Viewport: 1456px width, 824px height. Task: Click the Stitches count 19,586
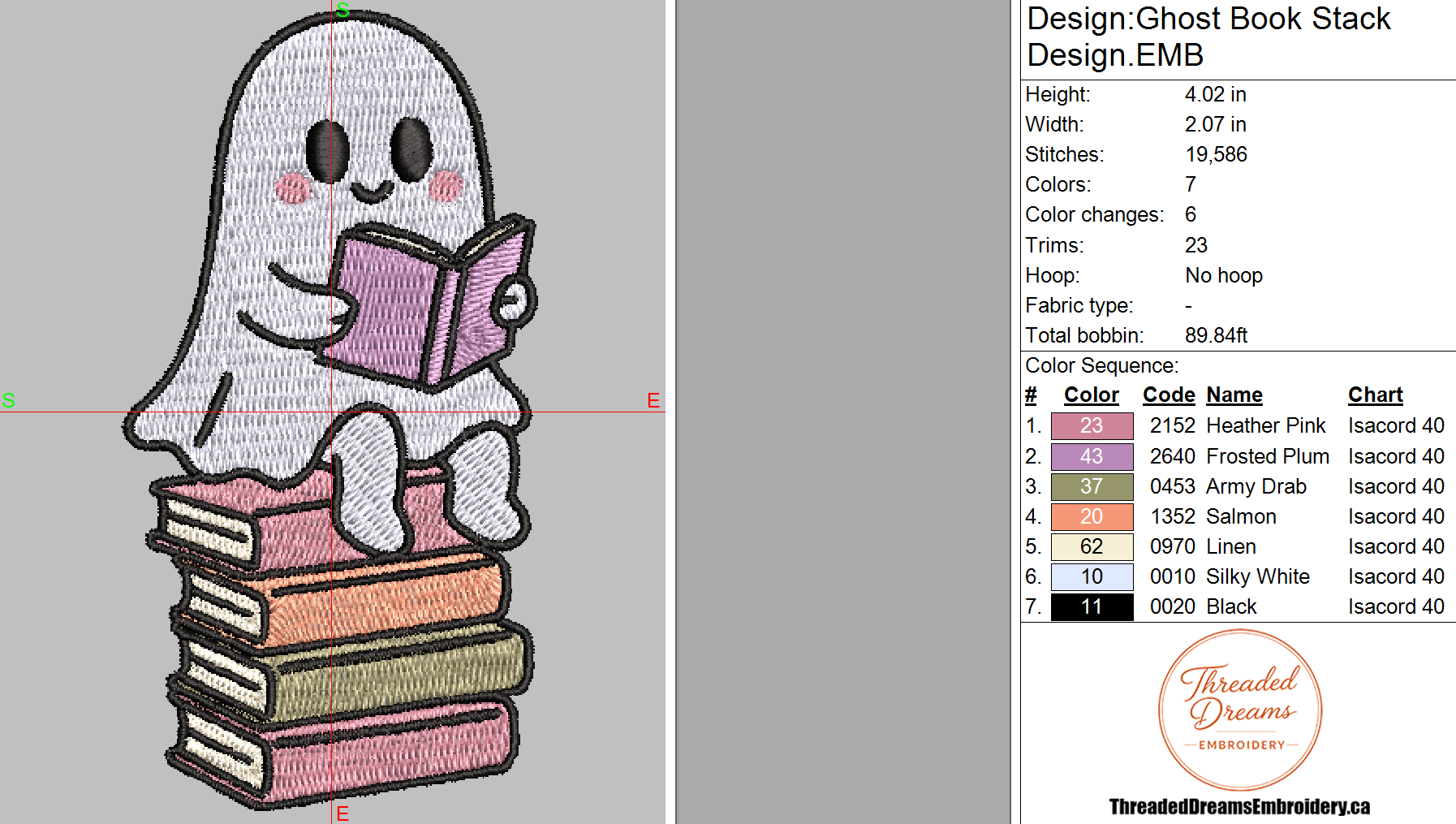pos(1216,154)
